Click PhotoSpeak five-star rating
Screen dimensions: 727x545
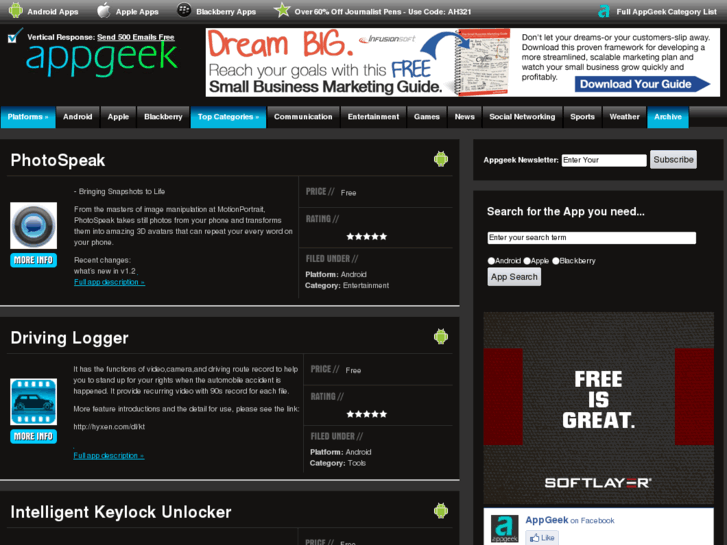(366, 237)
